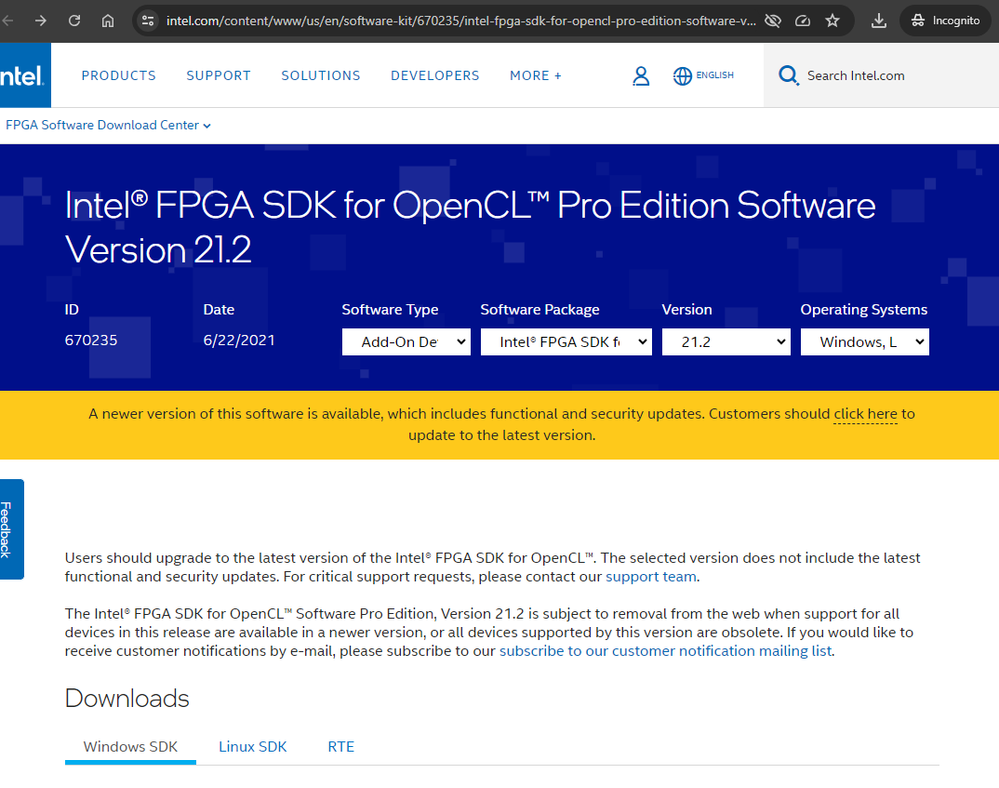This screenshot has height=788, width=999.
Task: Click the ID value 670235
Action: (91, 340)
